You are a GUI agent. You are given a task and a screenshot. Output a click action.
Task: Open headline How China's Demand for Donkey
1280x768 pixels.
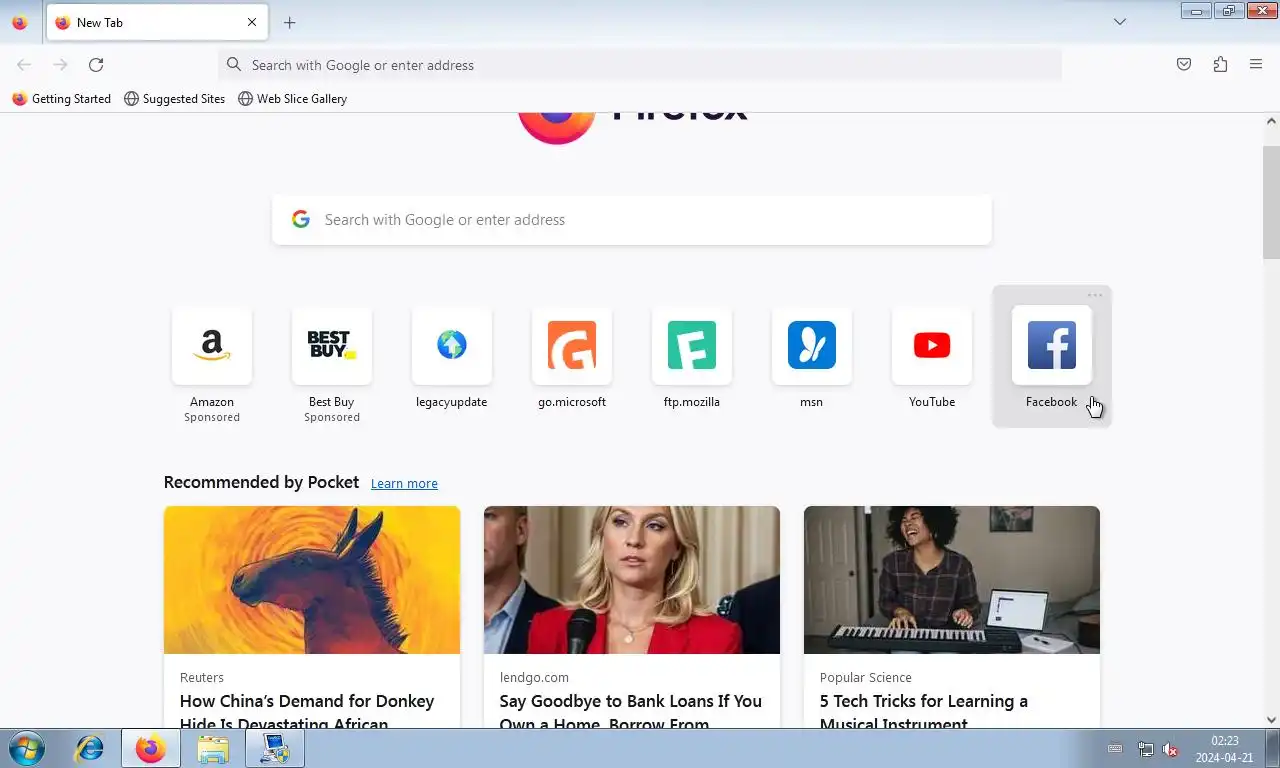pos(307,711)
